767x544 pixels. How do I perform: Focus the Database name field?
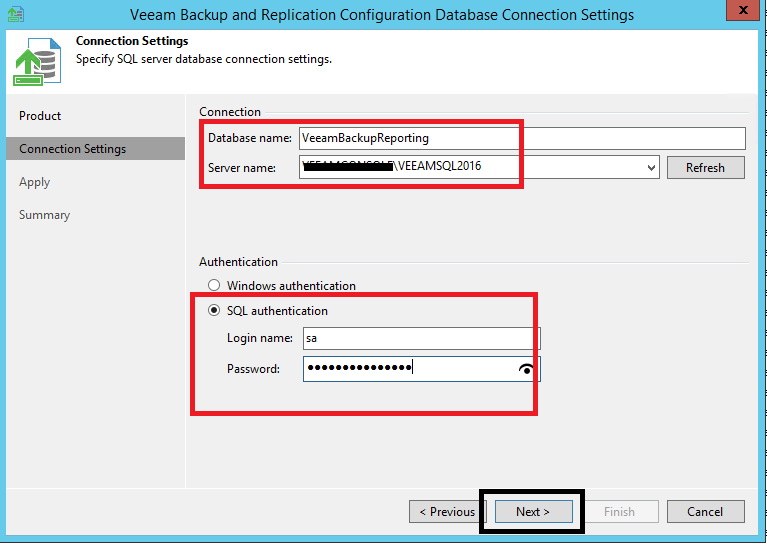522,138
